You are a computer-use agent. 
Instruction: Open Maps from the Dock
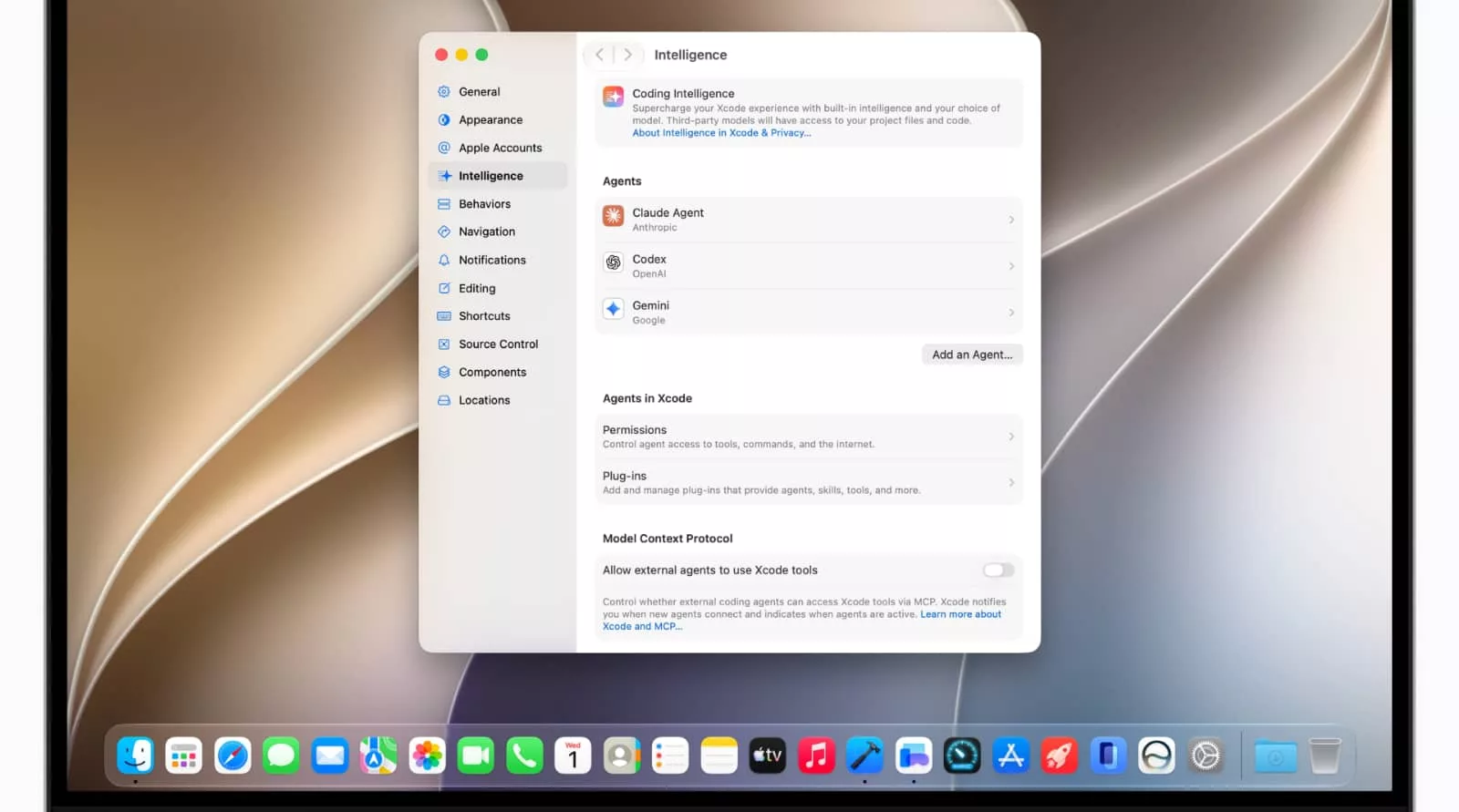[378, 755]
